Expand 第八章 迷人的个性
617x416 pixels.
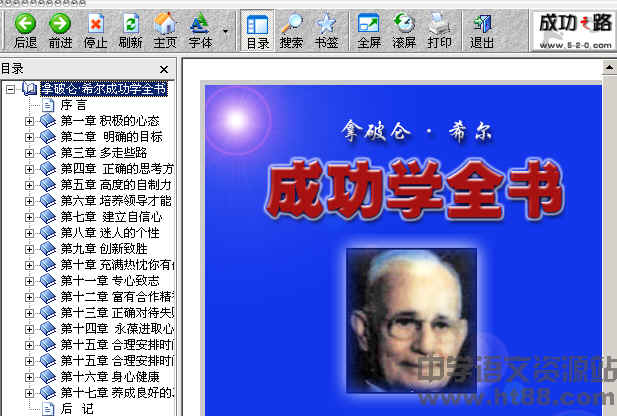point(29,233)
